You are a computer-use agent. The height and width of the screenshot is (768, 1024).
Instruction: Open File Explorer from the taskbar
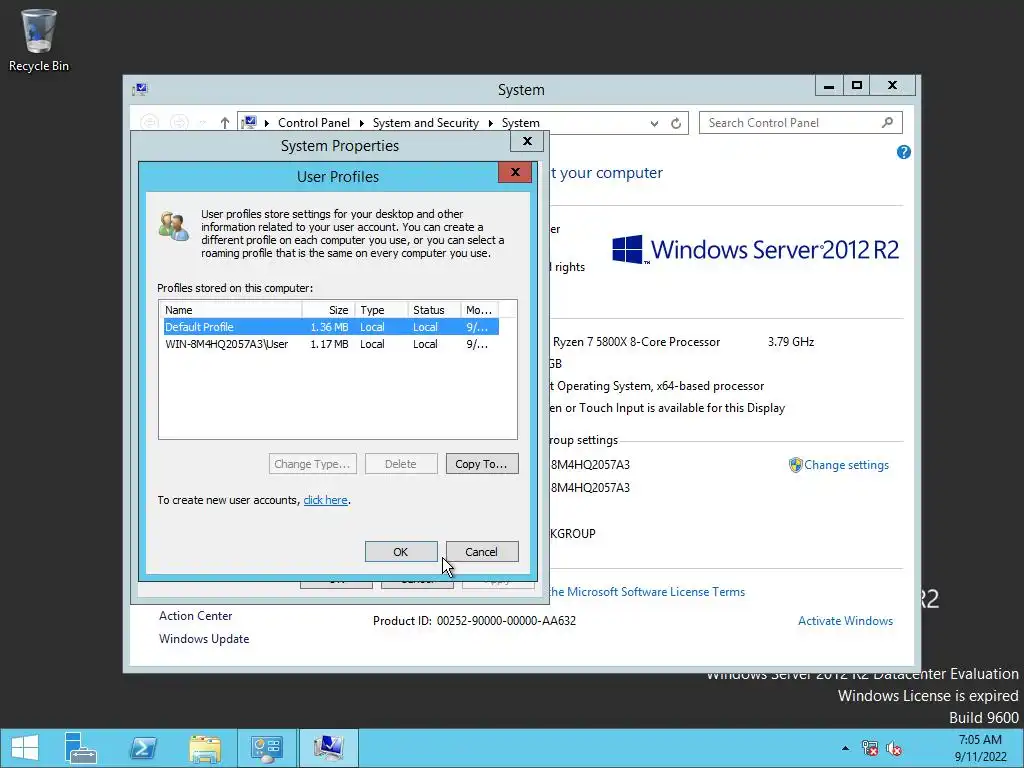[205, 748]
